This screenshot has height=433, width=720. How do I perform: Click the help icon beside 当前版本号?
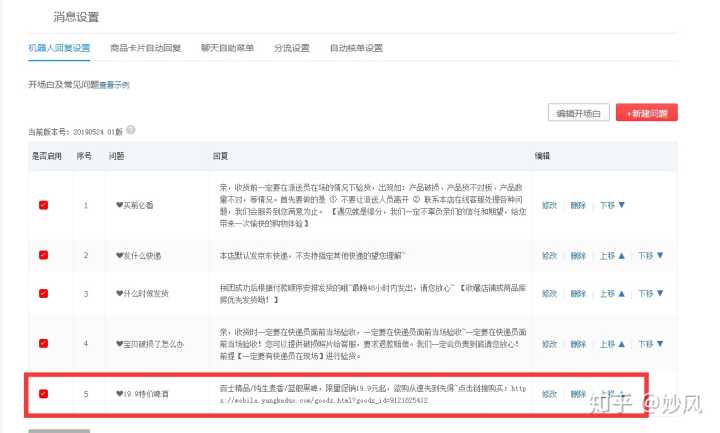[131, 130]
